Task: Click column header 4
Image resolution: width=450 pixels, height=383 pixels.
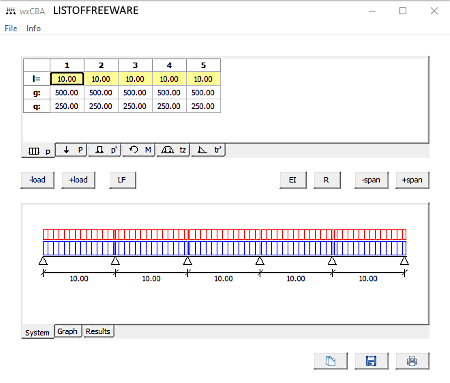Action: point(169,65)
